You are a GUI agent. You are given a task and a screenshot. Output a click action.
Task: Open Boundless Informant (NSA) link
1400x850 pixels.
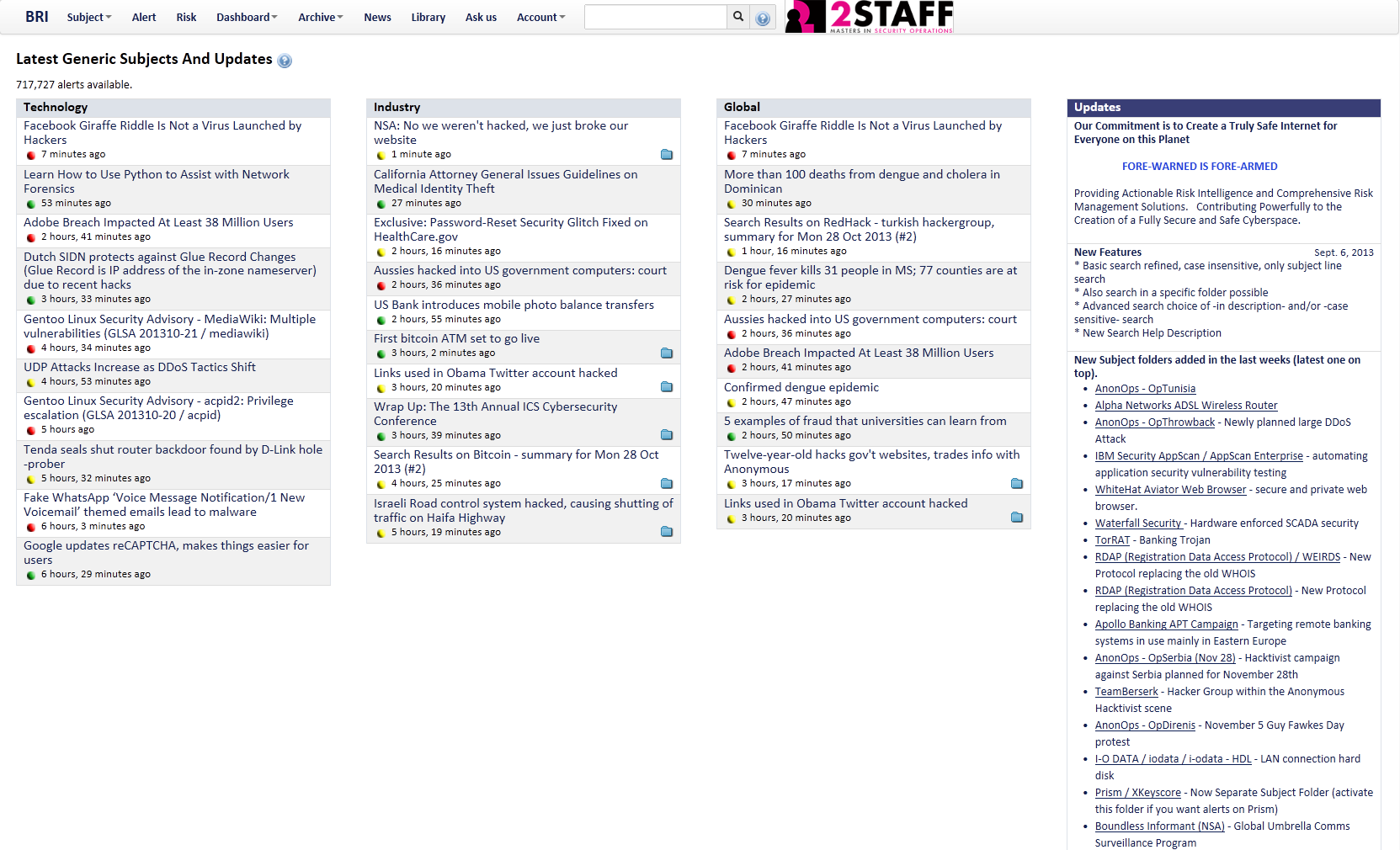1160,826
